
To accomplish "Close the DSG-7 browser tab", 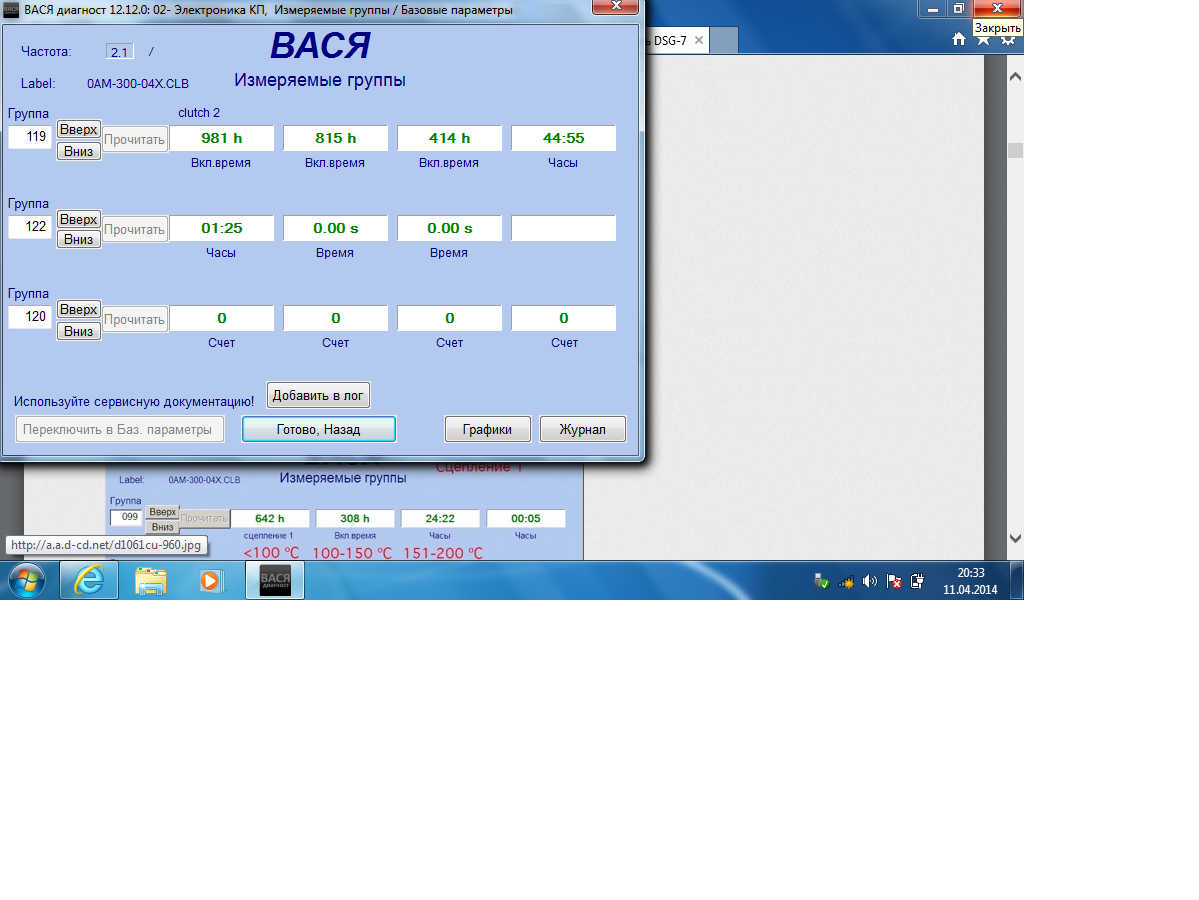I will tap(698, 41).
